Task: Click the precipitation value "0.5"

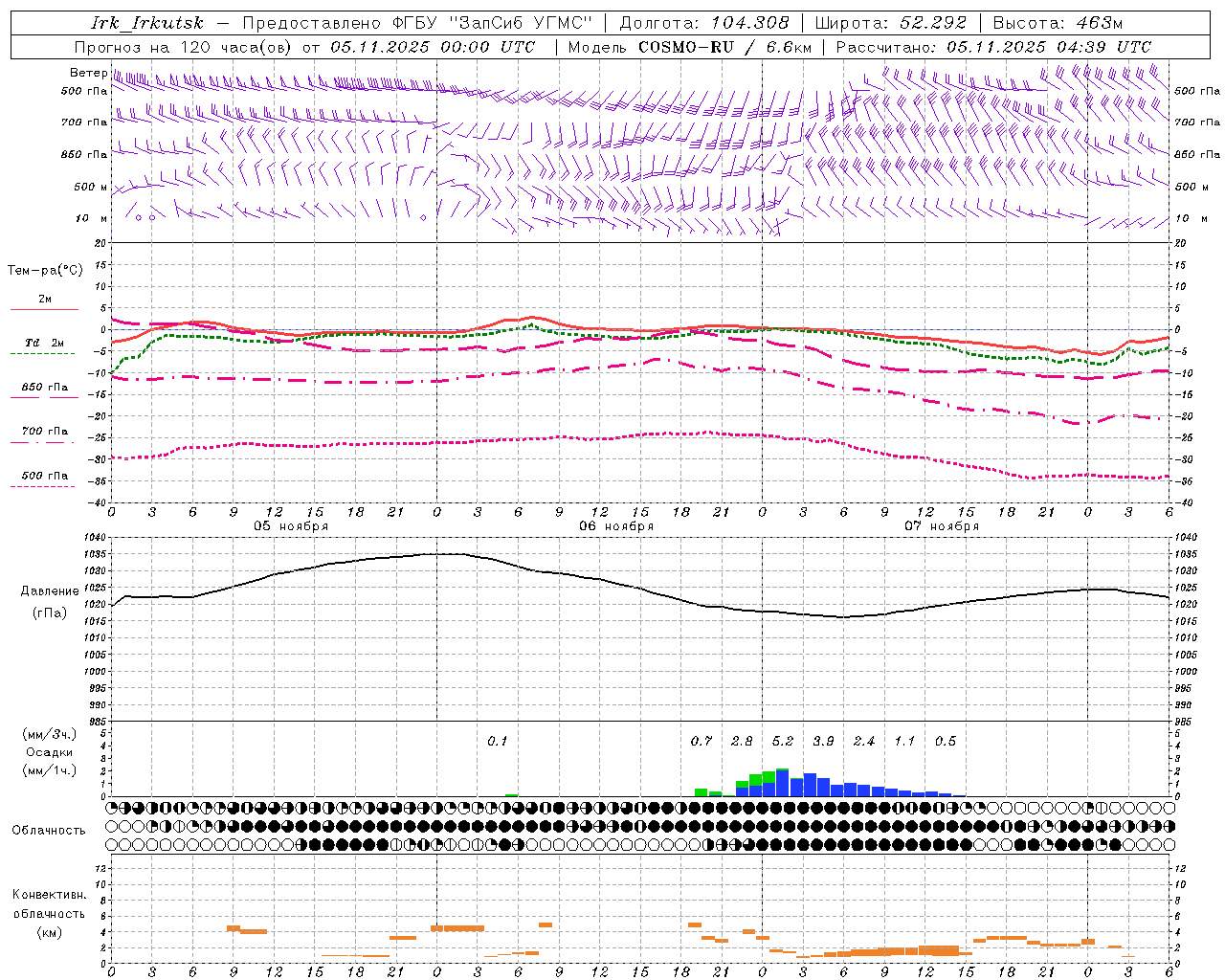Action: point(946,742)
